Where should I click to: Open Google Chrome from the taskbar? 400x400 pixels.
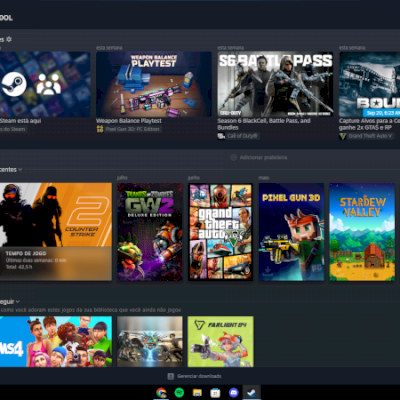(x=161, y=393)
